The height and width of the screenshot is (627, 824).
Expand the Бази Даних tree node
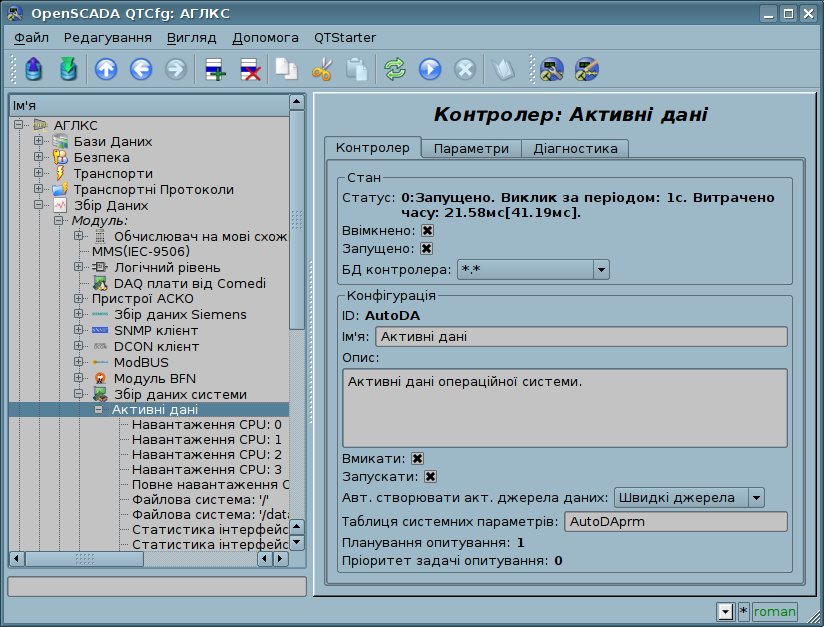click(39, 141)
